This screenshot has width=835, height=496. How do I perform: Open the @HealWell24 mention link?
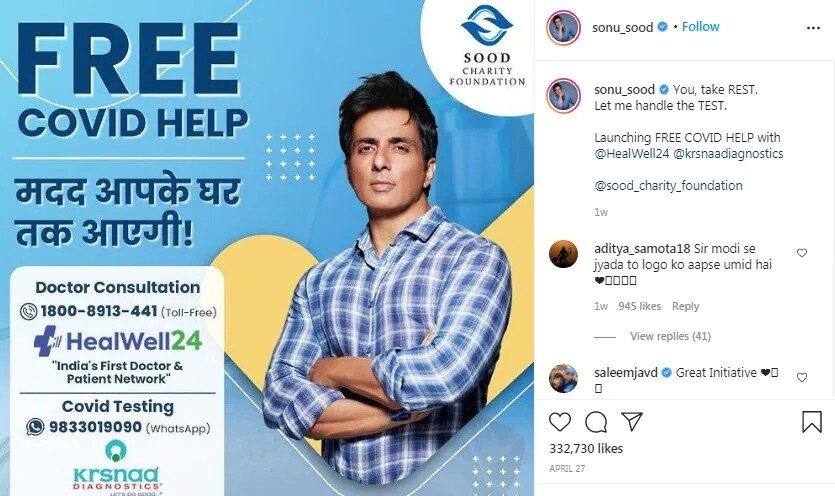[x=632, y=153]
